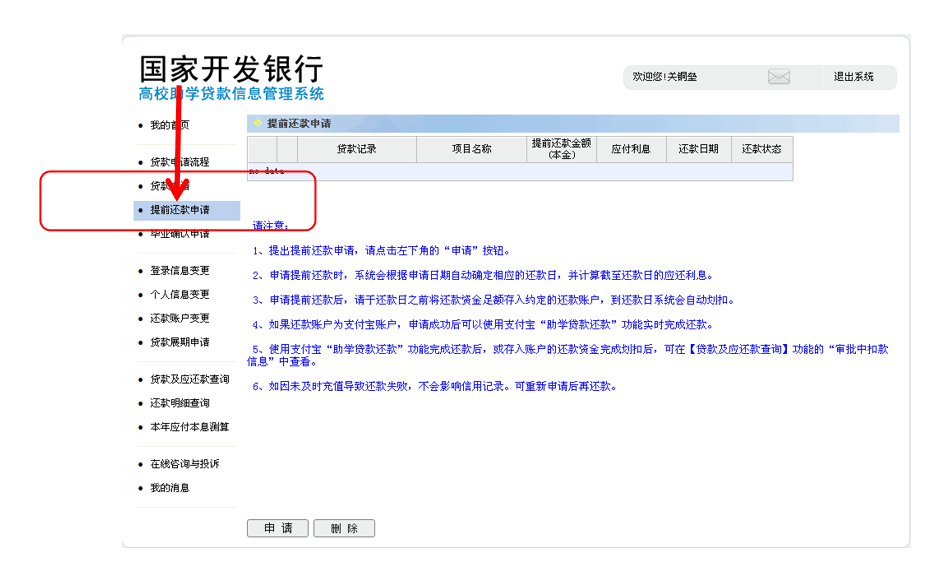The width and height of the screenshot is (946, 564).
Task: Click the 还款状态 column header
Action: [x=761, y=149]
